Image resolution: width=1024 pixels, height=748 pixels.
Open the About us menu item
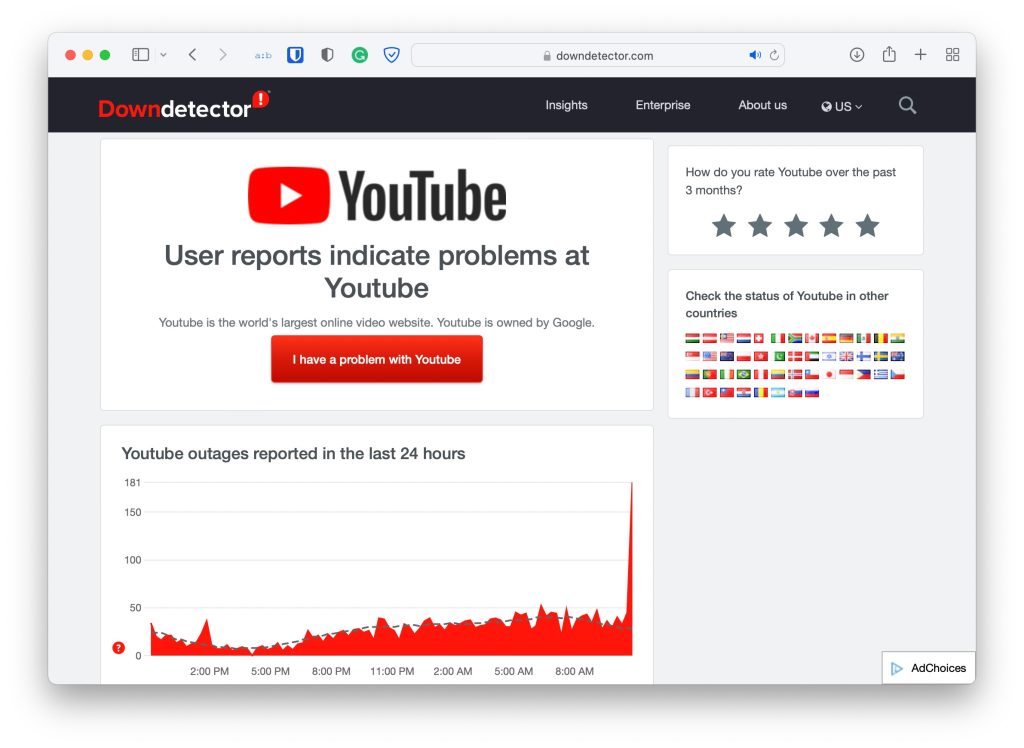pyautogui.click(x=762, y=105)
